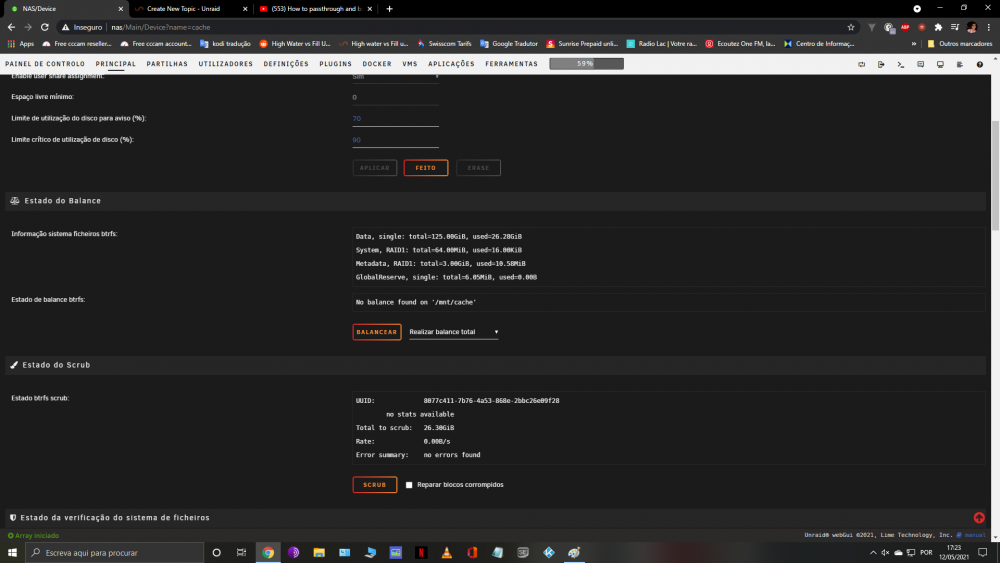This screenshot has height=563, width=1000.
Task: Switch to the Create New Topic tab
Action: [x=191, y=9]
